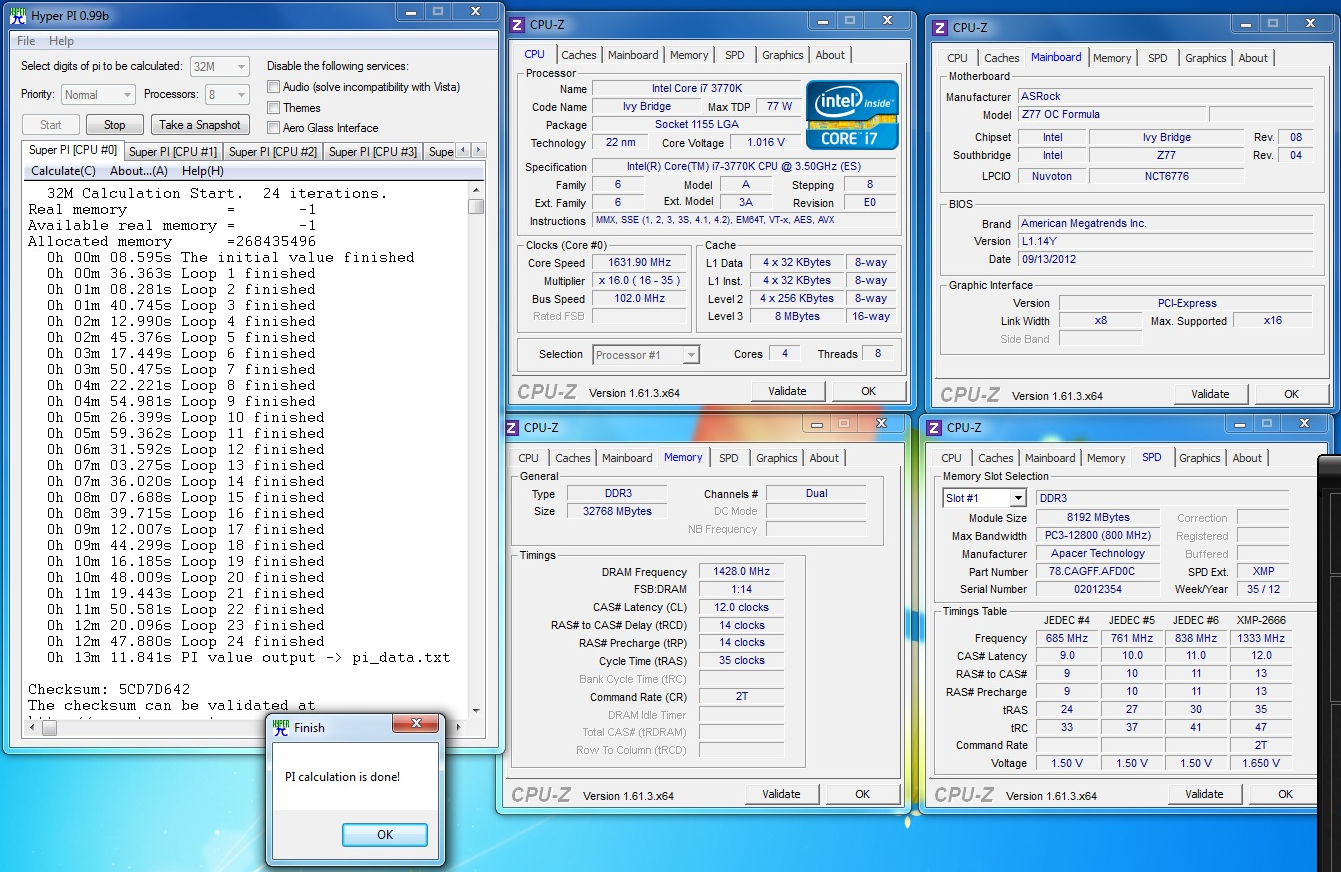Click the Hyper PI title bar icon
Image resolution: width=1341 pixels, height=872 pixels.
click(x=18, y=16)
